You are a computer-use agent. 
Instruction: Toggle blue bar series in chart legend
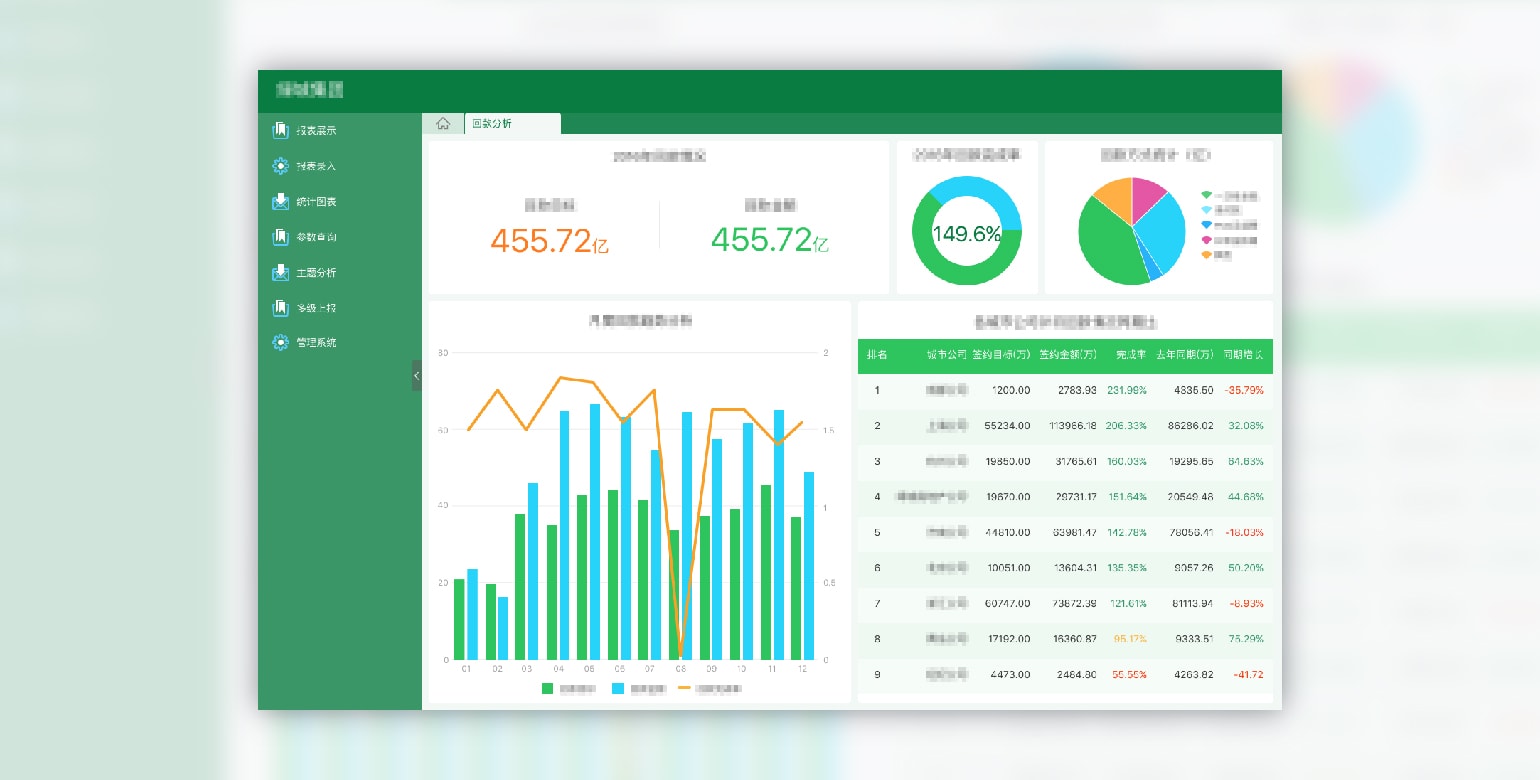[618, 688]
